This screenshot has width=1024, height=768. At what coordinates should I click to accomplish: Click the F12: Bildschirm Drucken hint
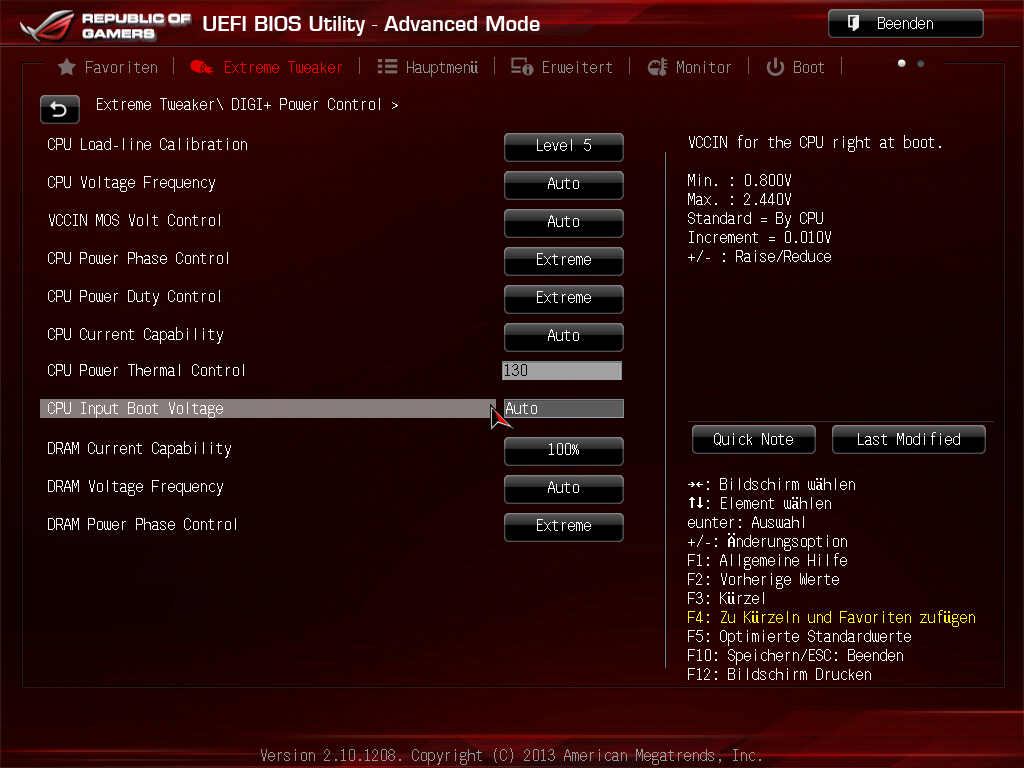coord(779,674)
